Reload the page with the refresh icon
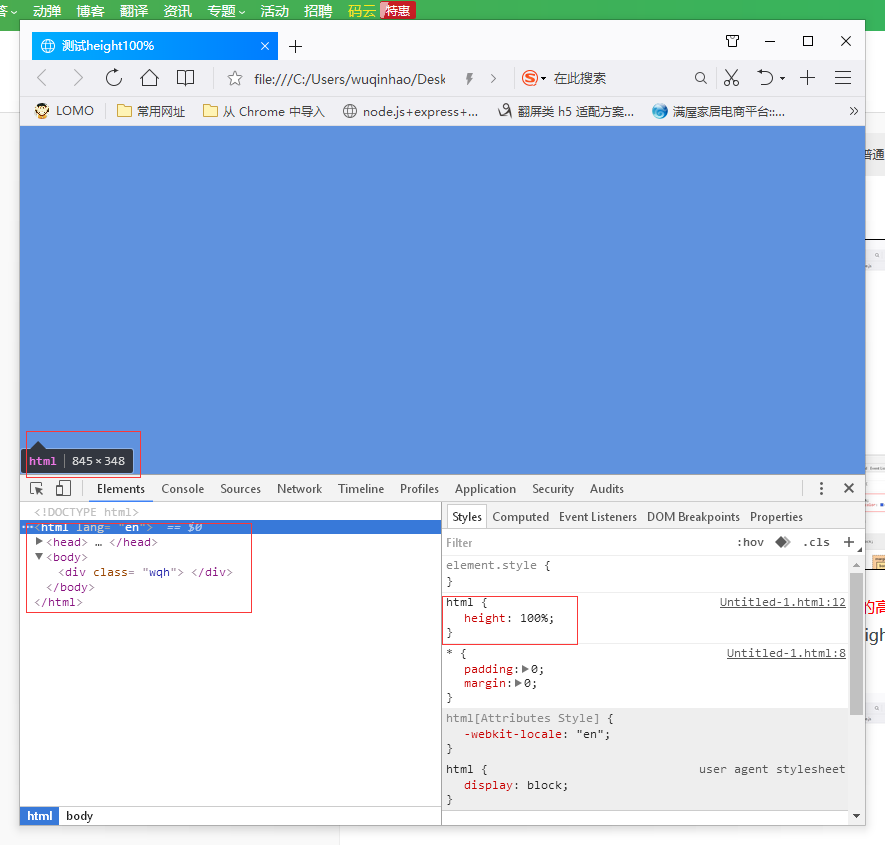The width and height of the screenshot is (885, 845). click(114, 78)
